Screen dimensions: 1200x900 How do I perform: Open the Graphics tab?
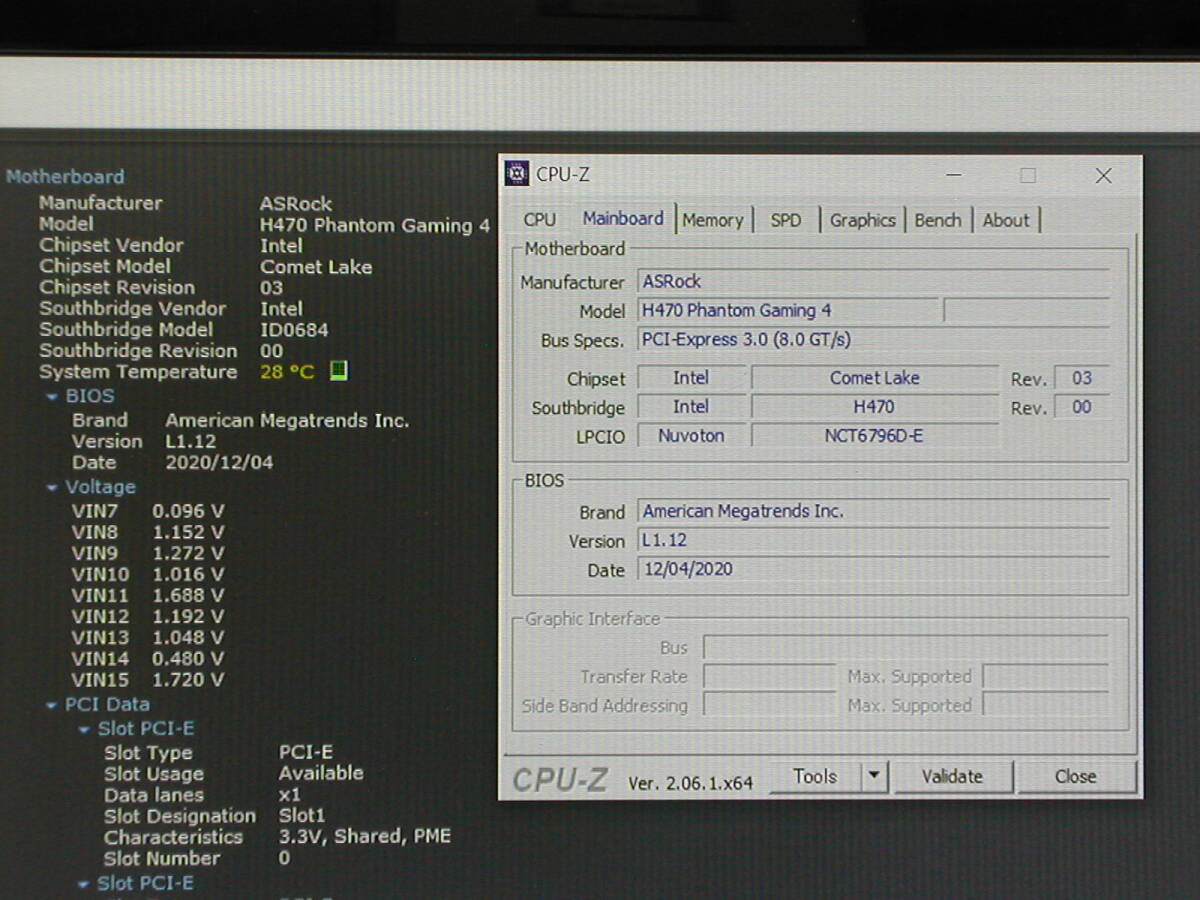pyautogui.click(x=863, y=220)
